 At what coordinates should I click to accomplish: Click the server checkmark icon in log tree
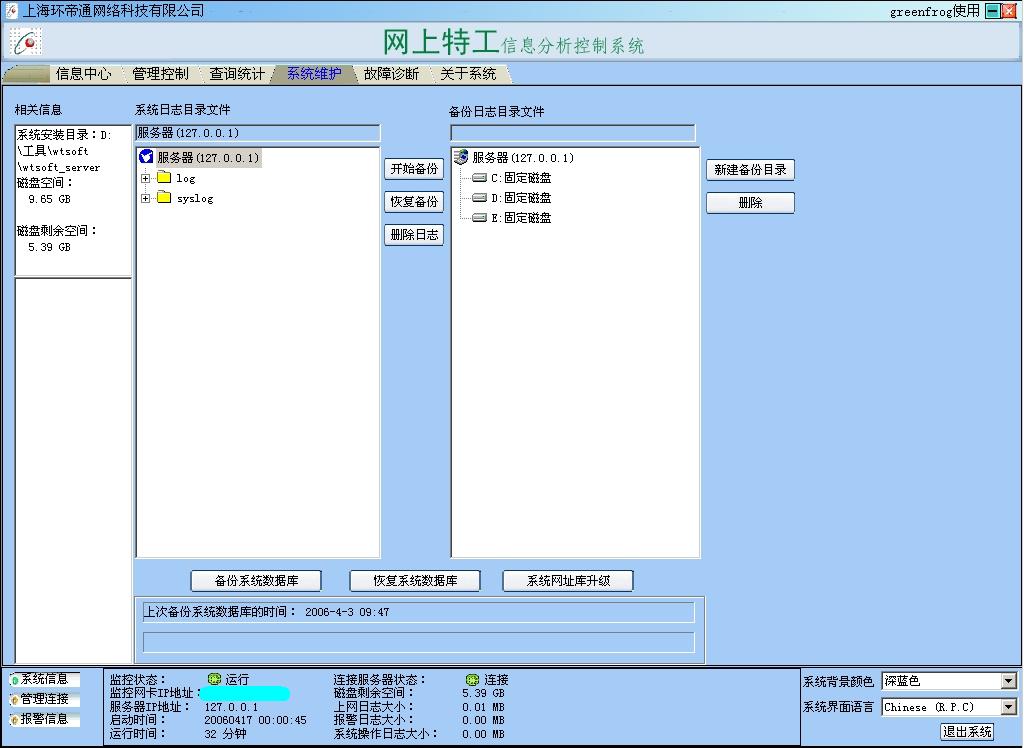point(146,157)
